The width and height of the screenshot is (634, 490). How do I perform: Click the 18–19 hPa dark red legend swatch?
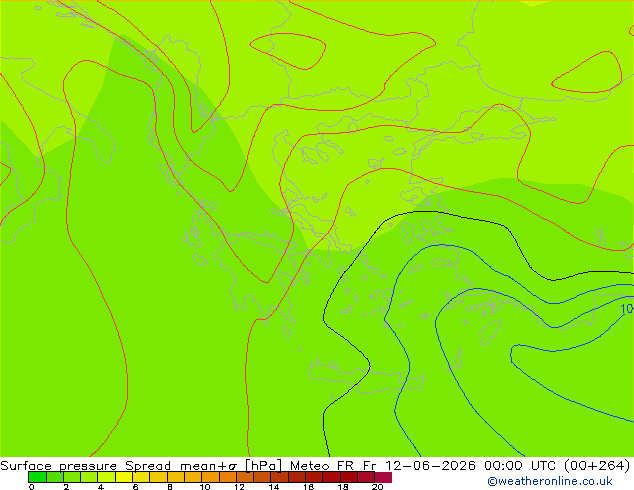point(349,477)
